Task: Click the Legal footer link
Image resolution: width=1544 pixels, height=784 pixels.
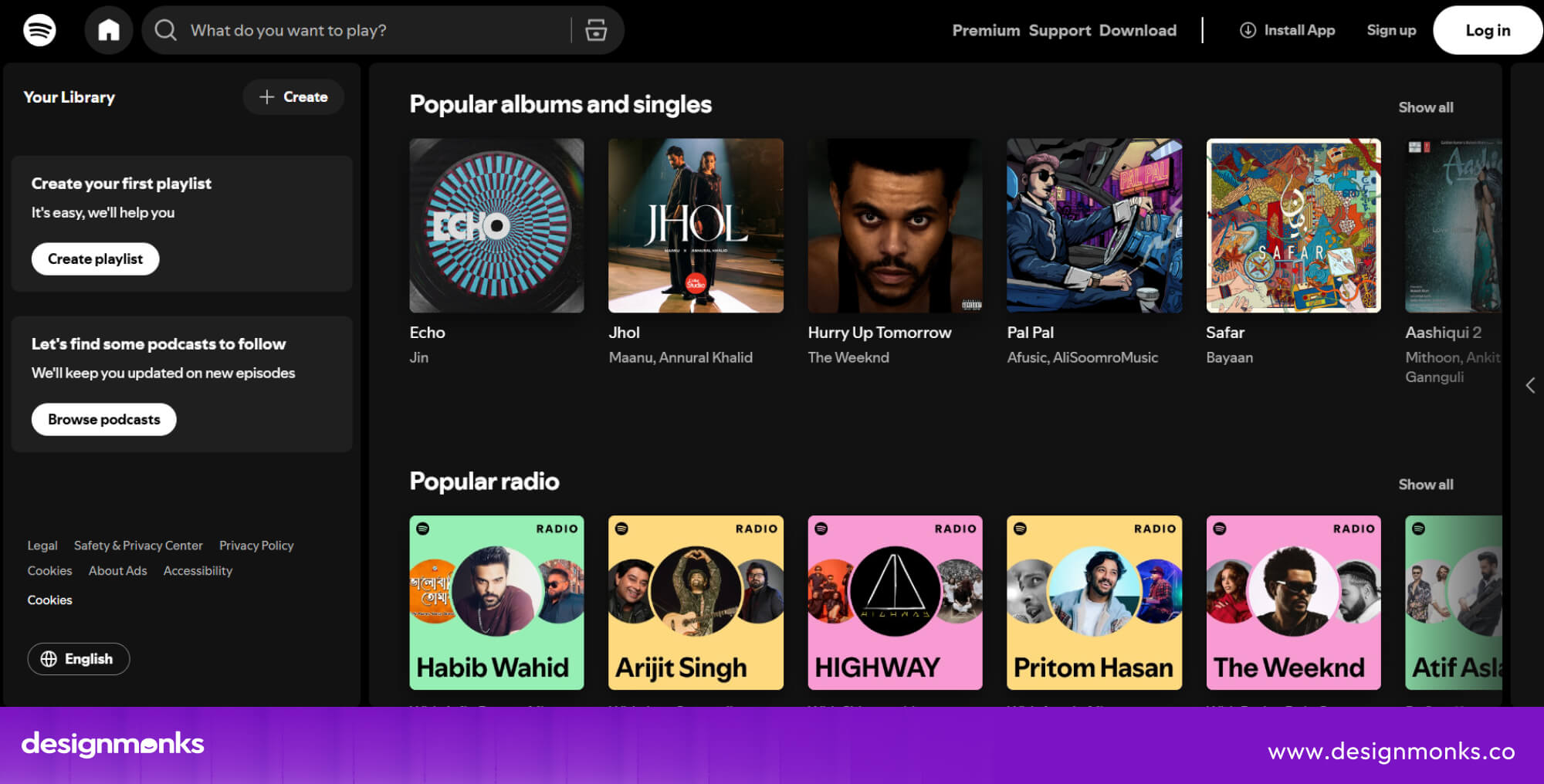Action: tap(42, 546)
